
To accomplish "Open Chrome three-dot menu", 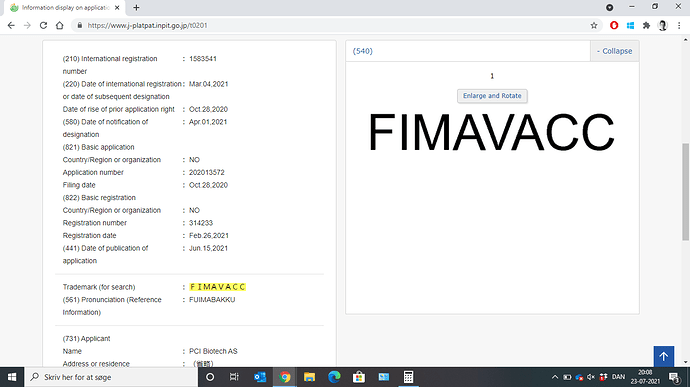I will tap(679, 26).
